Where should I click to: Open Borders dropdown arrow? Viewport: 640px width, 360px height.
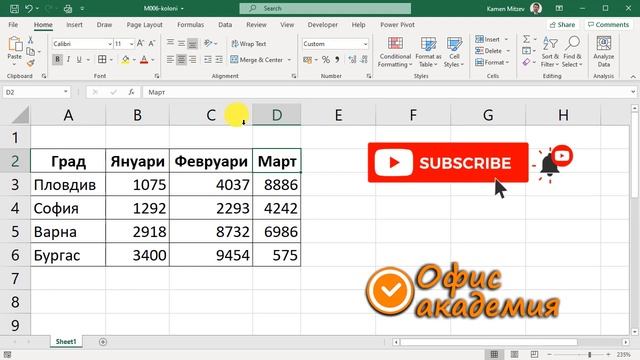[x=111, y=60]
